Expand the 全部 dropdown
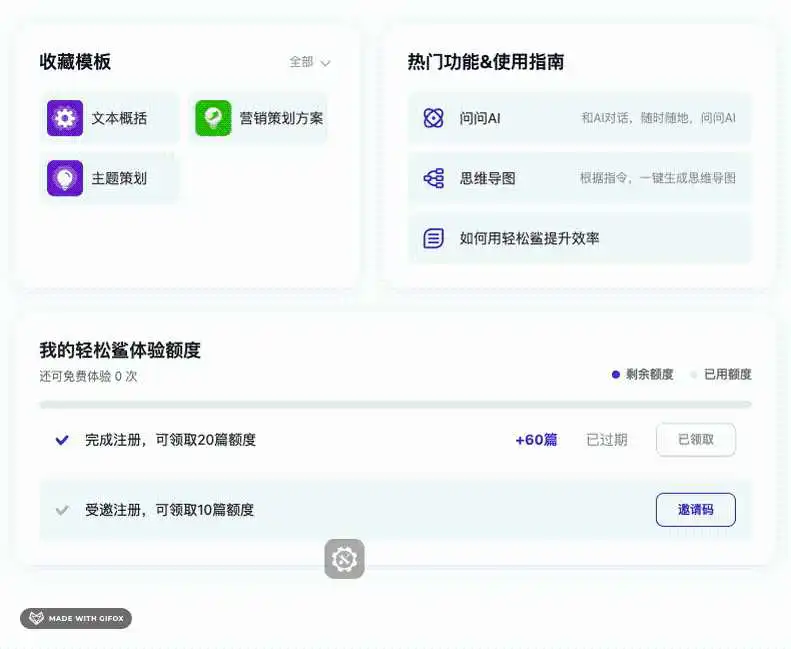The image size is (791, 649). (310, 62)
